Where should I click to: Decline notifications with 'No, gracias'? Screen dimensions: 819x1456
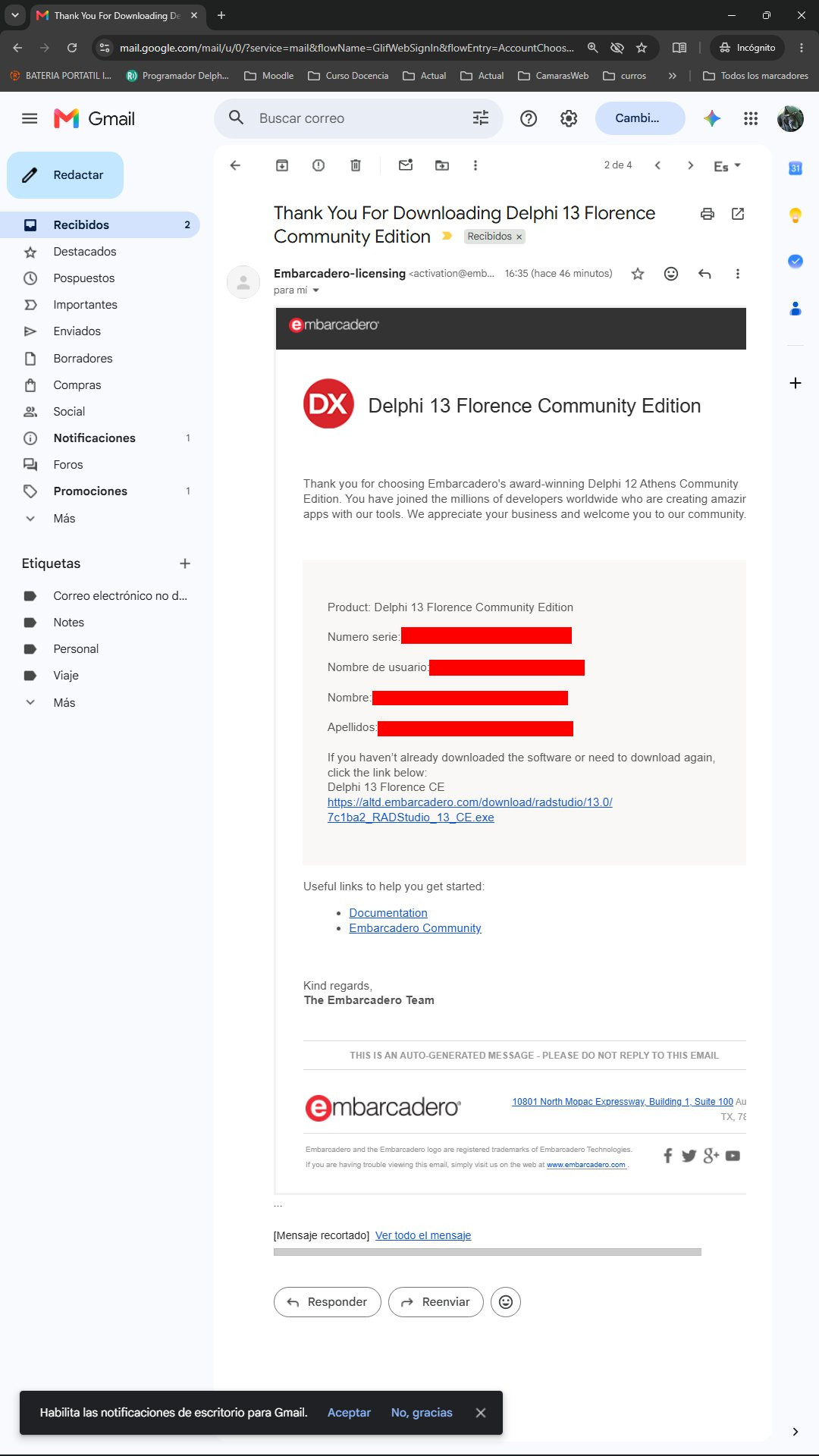pyautogui.click(x=422, y=1413)
